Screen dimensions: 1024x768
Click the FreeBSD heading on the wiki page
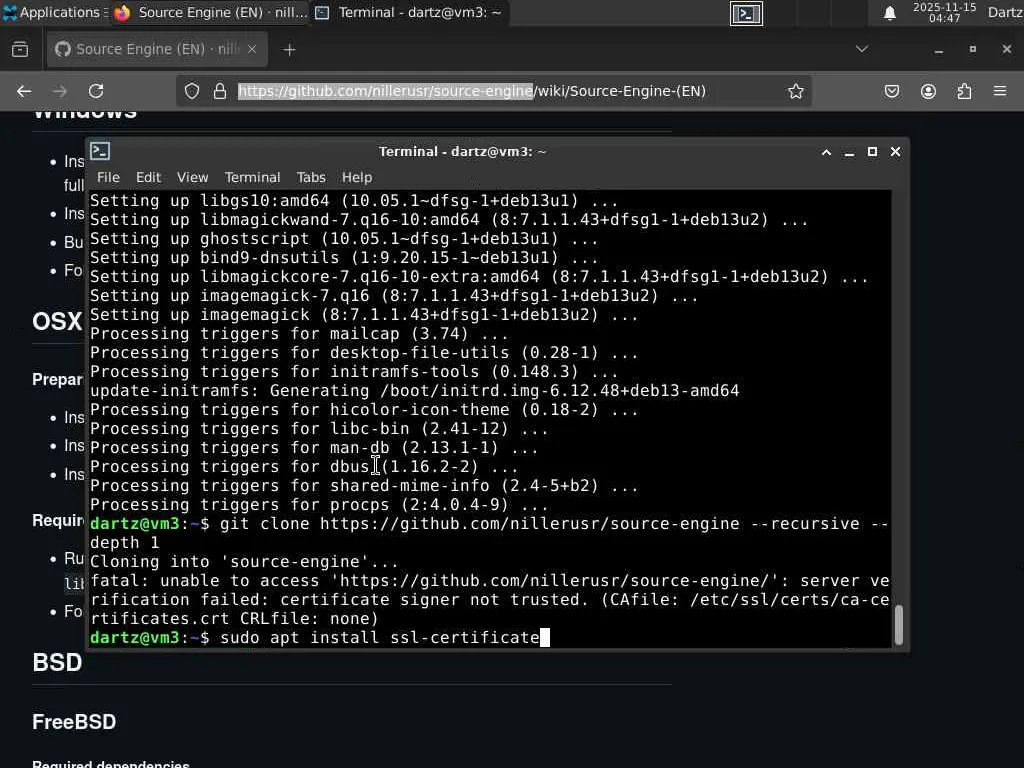(x=74, y=722)
